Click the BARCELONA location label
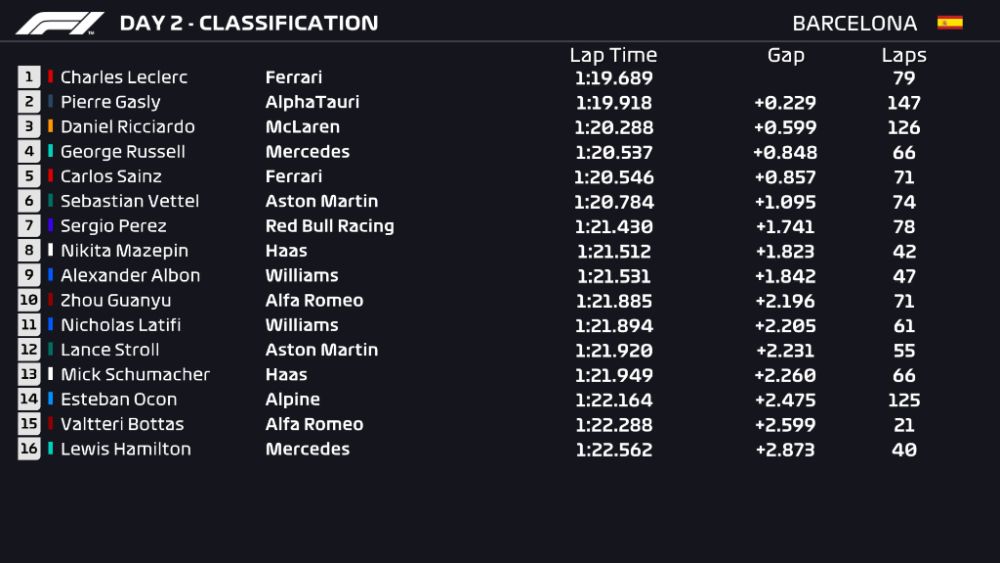The width and height of the screenshot is (1000, 563). point(854,23)
